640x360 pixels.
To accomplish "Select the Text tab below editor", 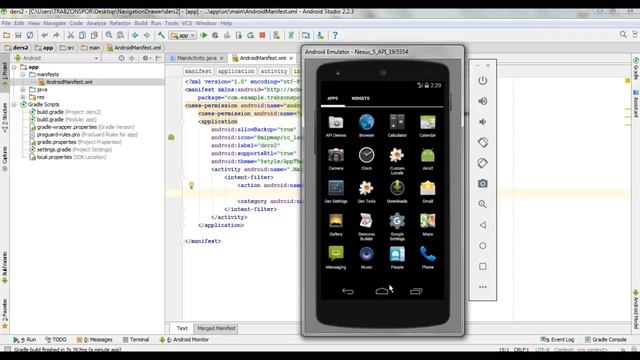I will pyautogui.click(x=182, y=328).
